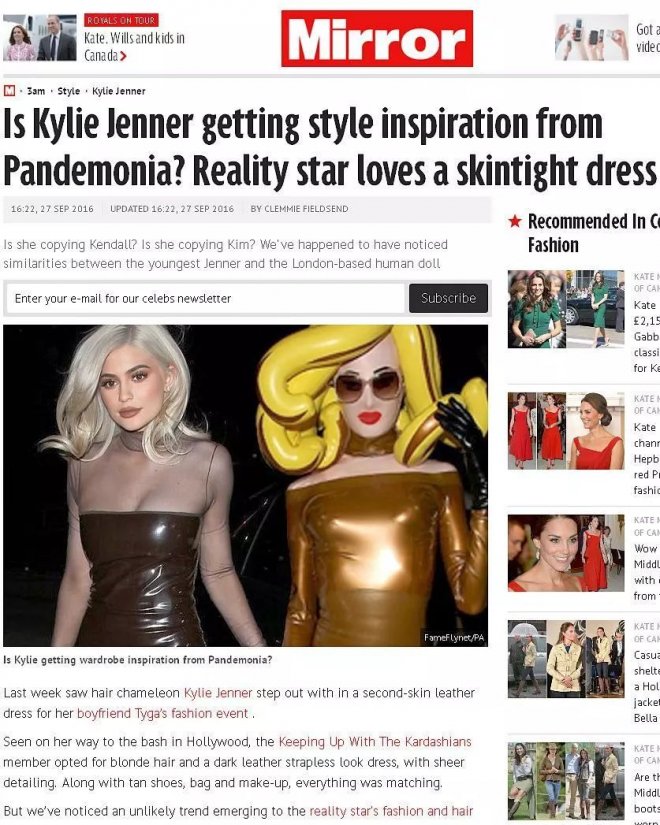This screenshot has height=825, width=660.
Task: Select the 3am breadcrumb
Action: pos(36,91)
